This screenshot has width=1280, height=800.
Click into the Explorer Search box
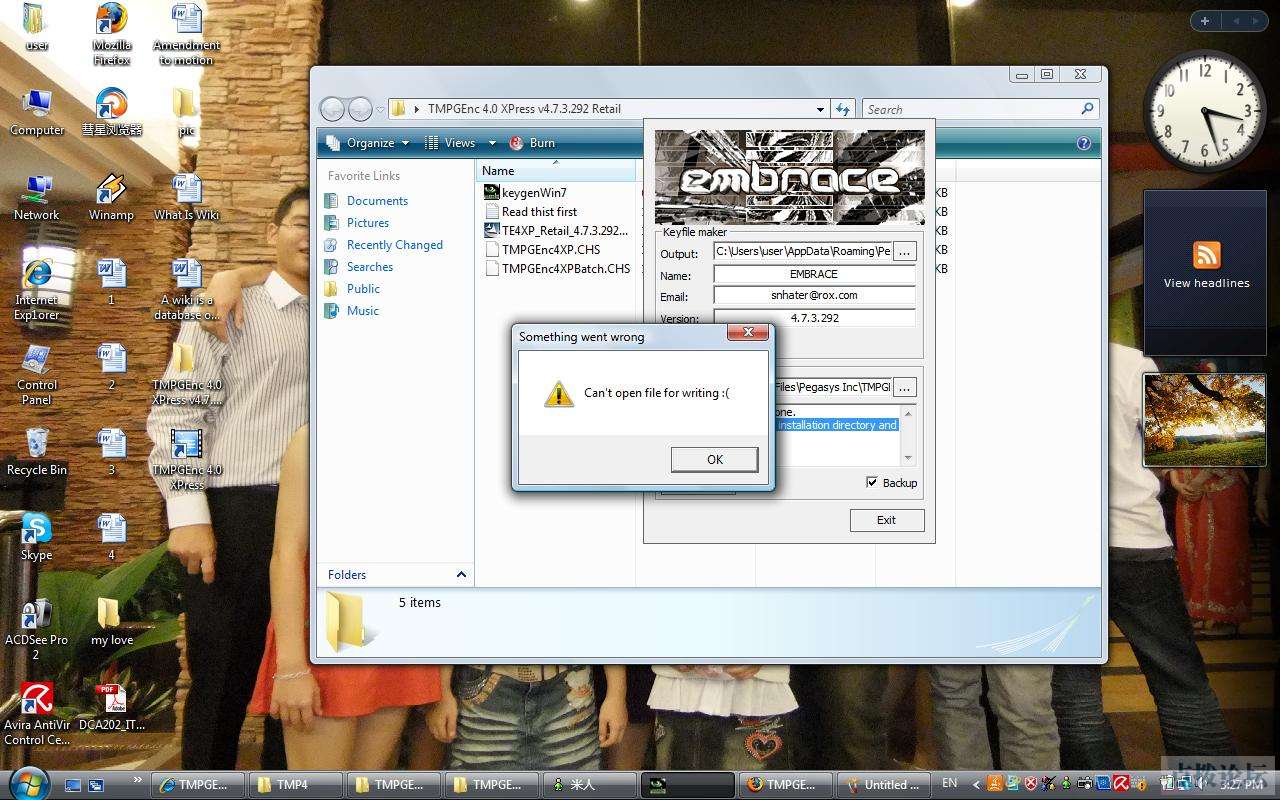coord(970,109)
